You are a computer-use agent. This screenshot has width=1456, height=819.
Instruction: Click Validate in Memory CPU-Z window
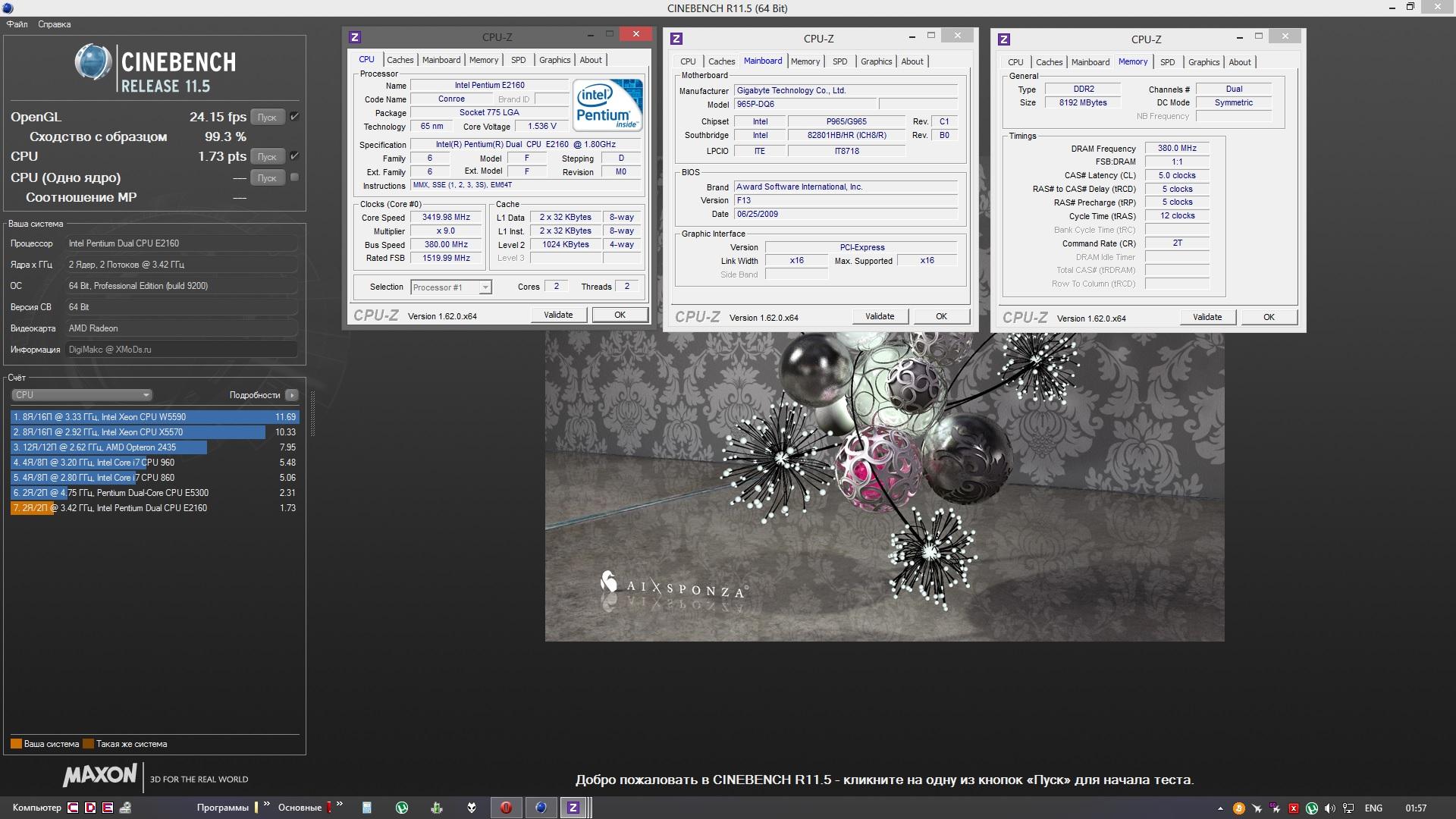[1207, 317]
